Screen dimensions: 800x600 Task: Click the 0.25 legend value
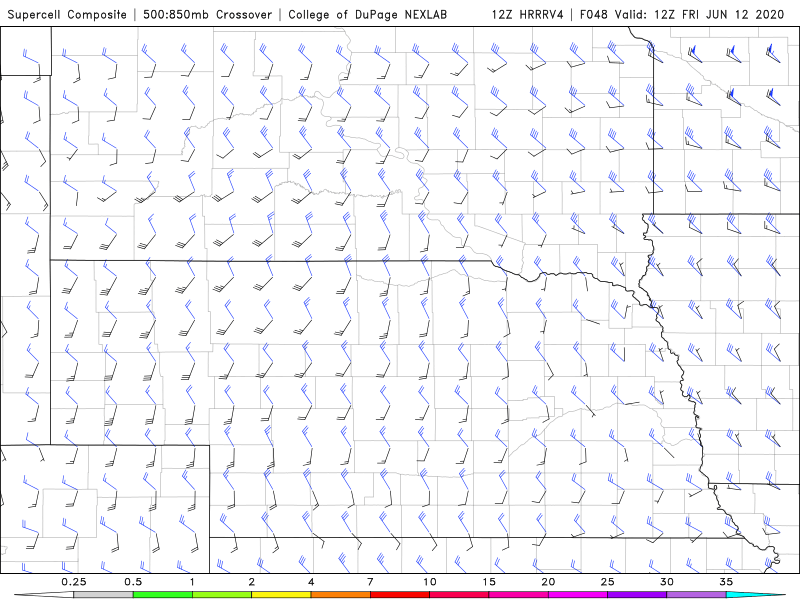(73, 582)
